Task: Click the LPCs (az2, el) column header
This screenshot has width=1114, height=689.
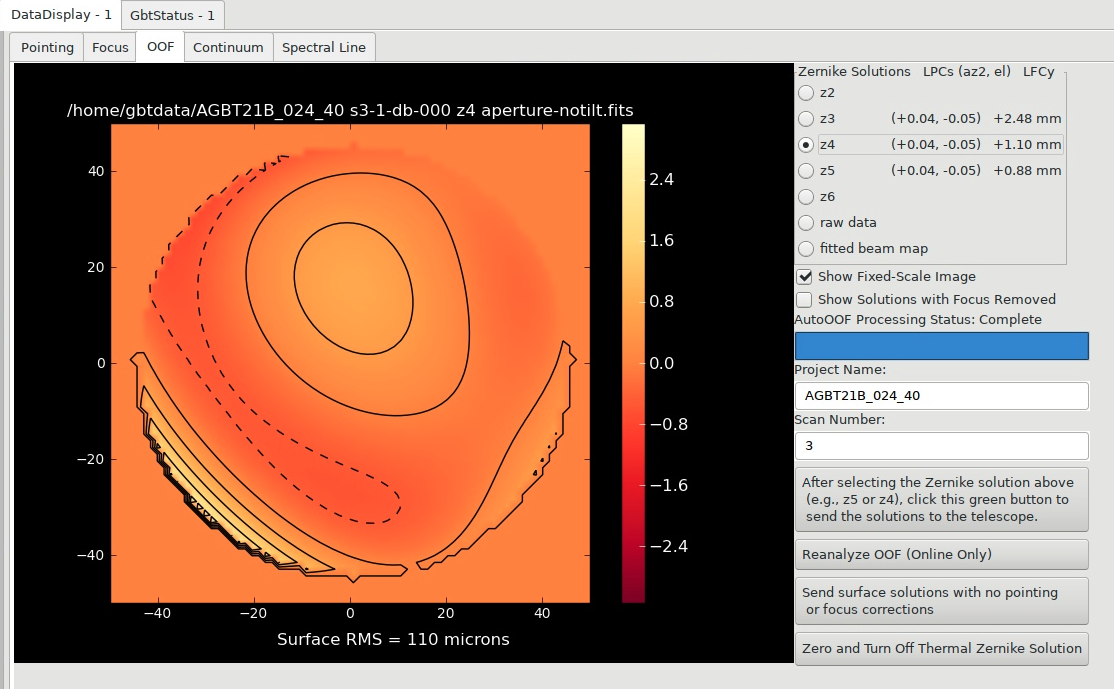Action: coord(966,72)
